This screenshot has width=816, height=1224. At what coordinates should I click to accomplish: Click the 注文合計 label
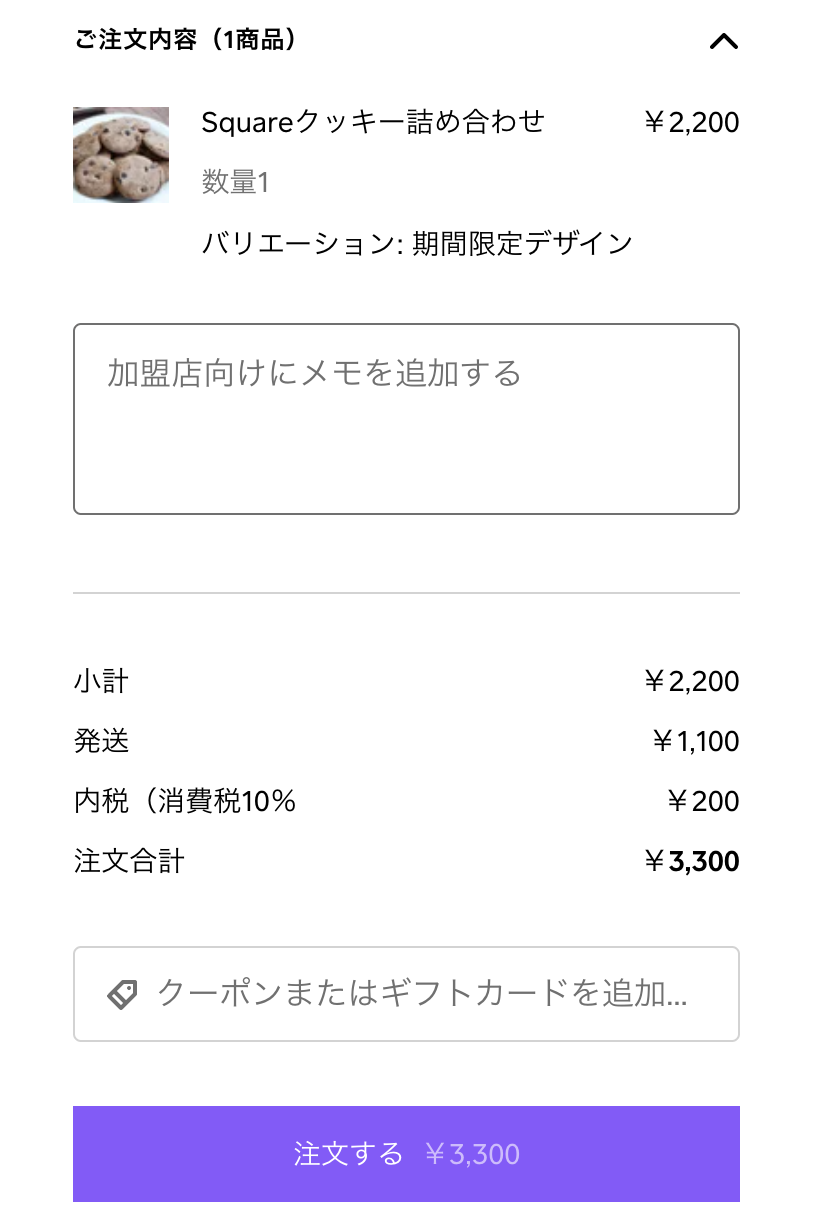click(x=129, y=862)
